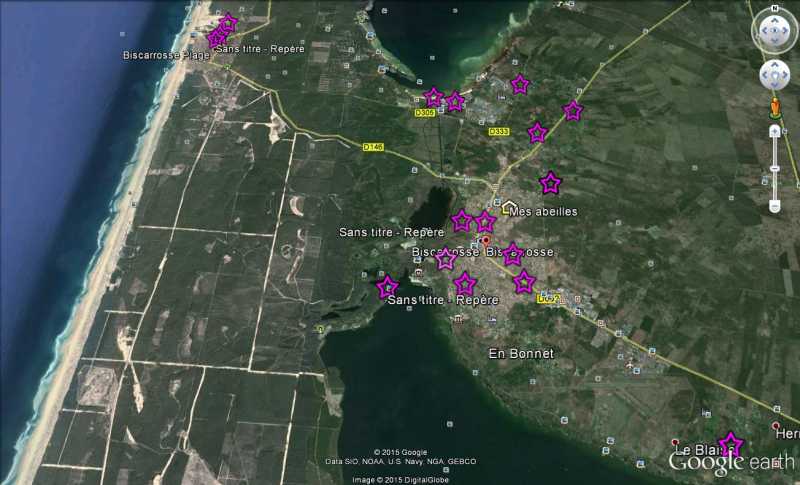Pan left using the Move joystick arrow

point(764,75)
